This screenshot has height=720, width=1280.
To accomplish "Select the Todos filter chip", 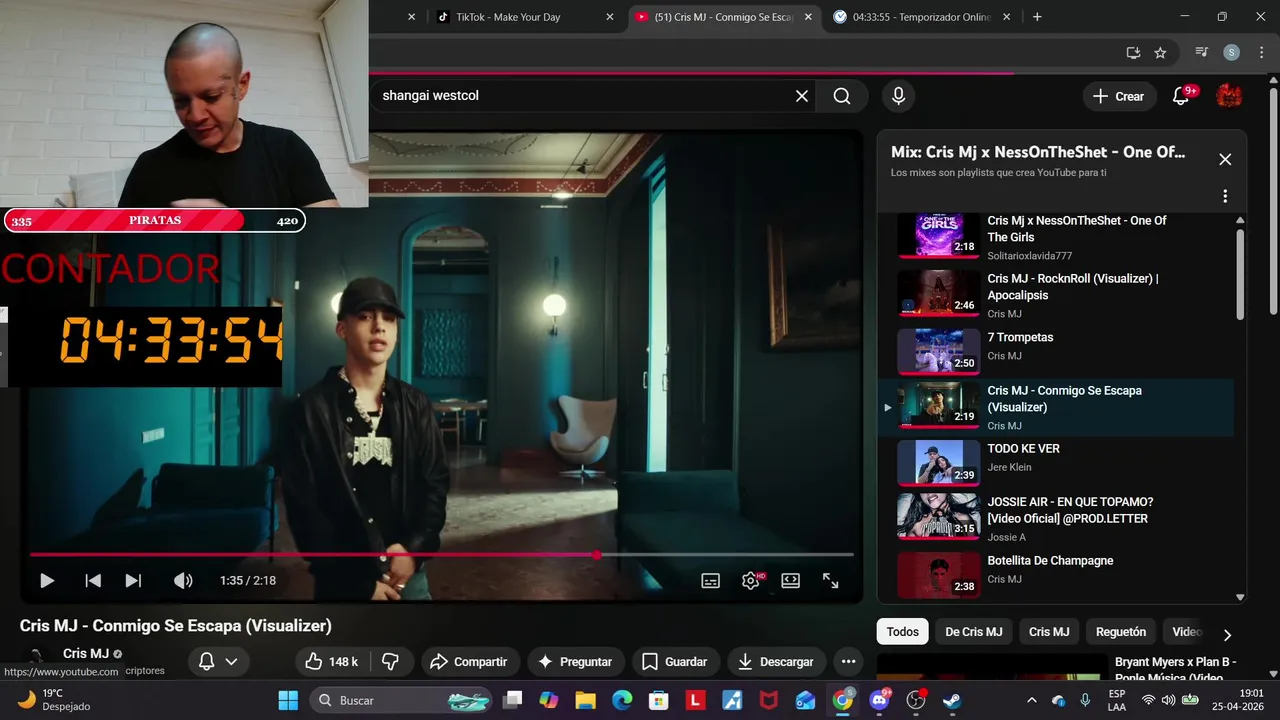I will click(902, 632).
